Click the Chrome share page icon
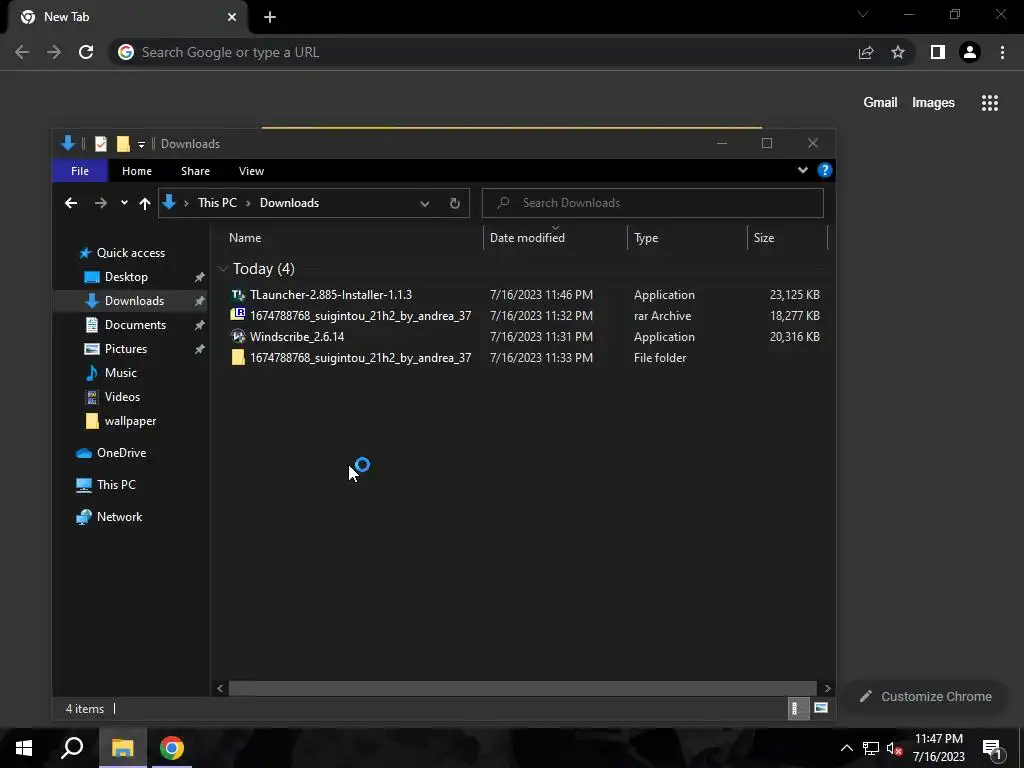Screen dimensions: 1024x768 [x=866, y=52]
